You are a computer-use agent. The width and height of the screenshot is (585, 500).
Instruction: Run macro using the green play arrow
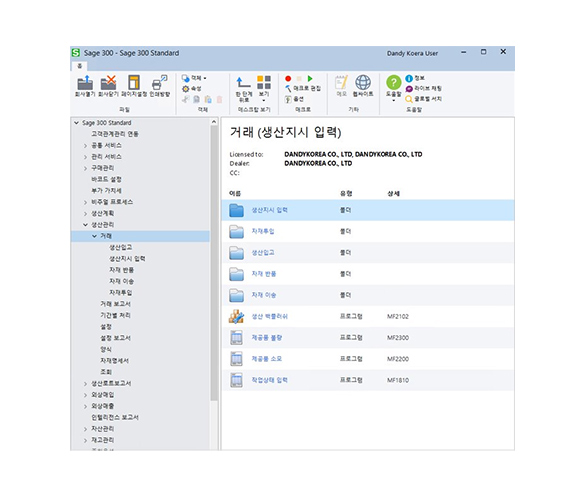point(310,78)
